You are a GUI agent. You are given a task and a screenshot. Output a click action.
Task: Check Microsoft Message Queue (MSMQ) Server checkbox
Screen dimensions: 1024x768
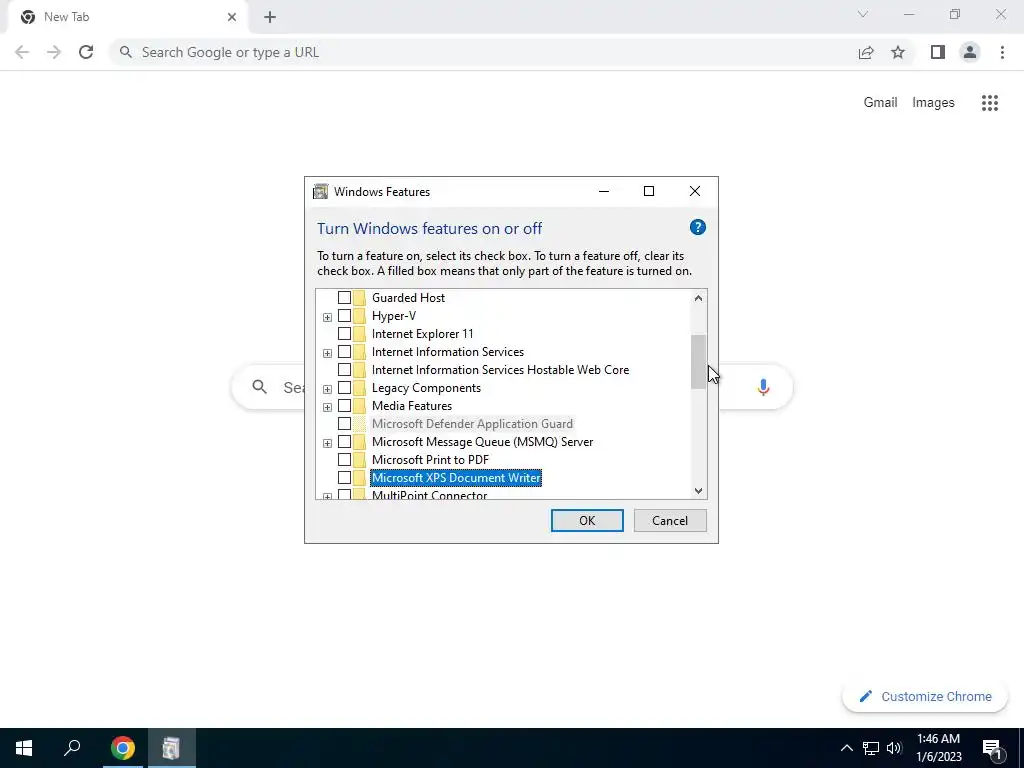[x=344, y=442]
